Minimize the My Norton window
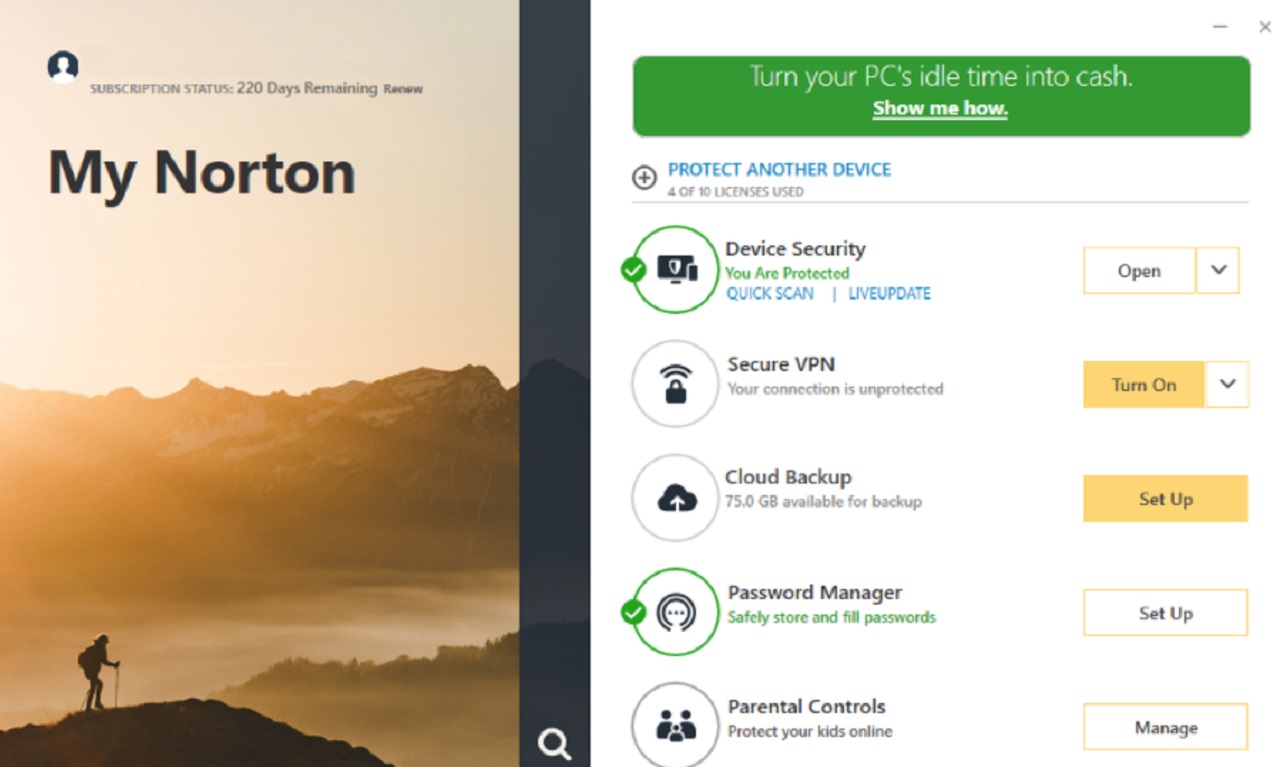The width and height of the screenshot is (1280, 767). click(x=1220, y=27)
